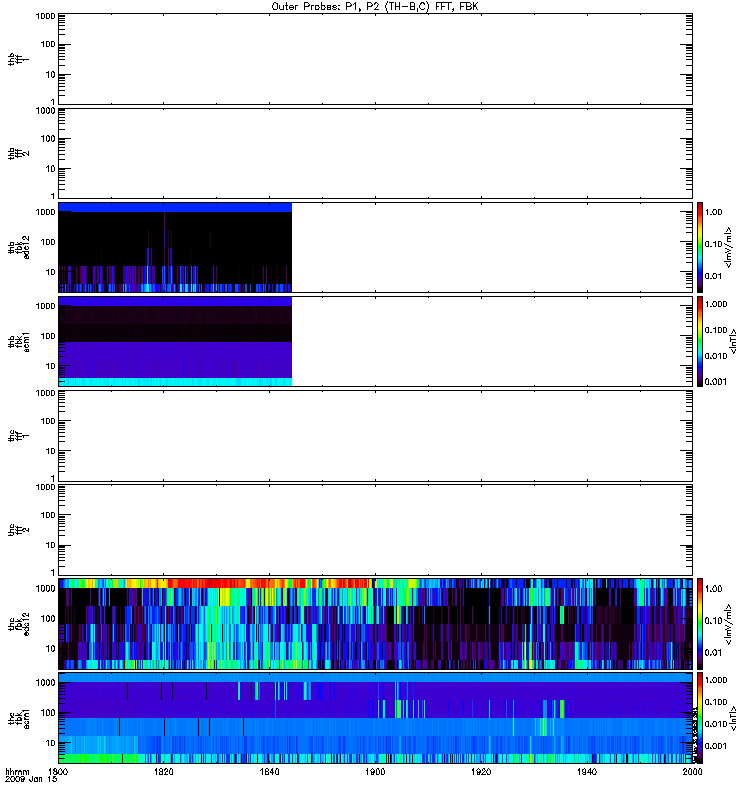The width and height of the screenshot is (750, 800).
Task: Click the 1820 time axis label
Action: 164,772
